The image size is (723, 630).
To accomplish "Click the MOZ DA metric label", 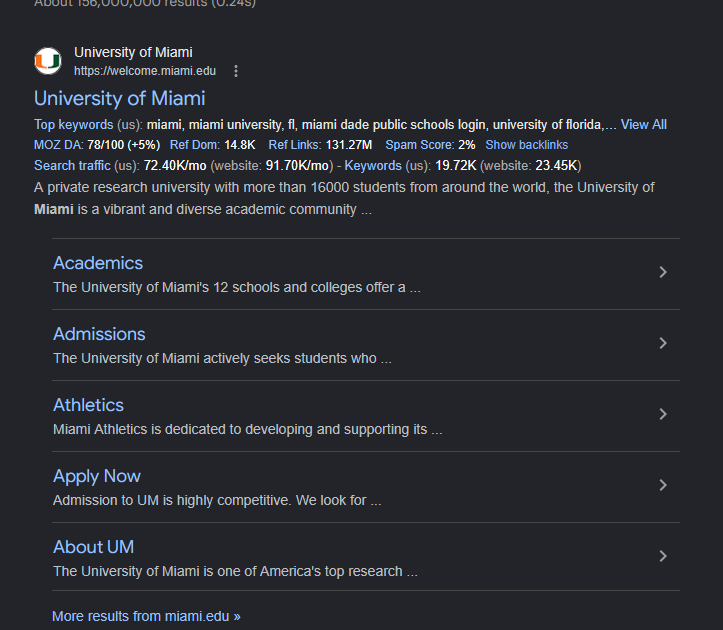I will pyautogui.click(x=59, y=145).
